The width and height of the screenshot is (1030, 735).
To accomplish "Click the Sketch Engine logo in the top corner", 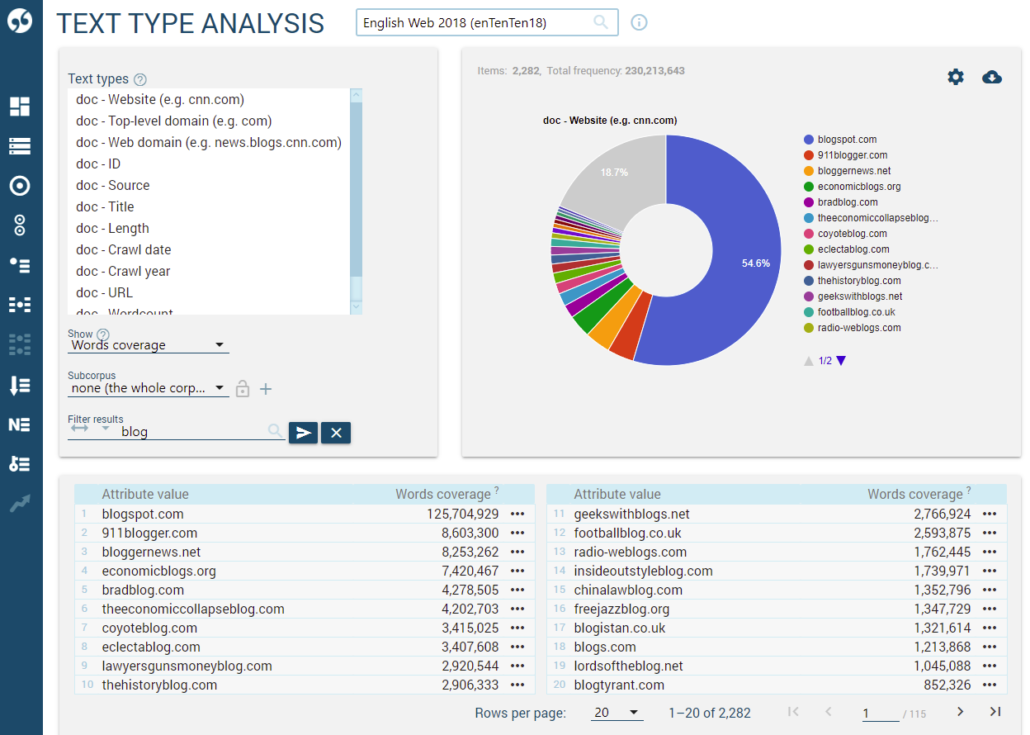I will (x=20, y=22).
